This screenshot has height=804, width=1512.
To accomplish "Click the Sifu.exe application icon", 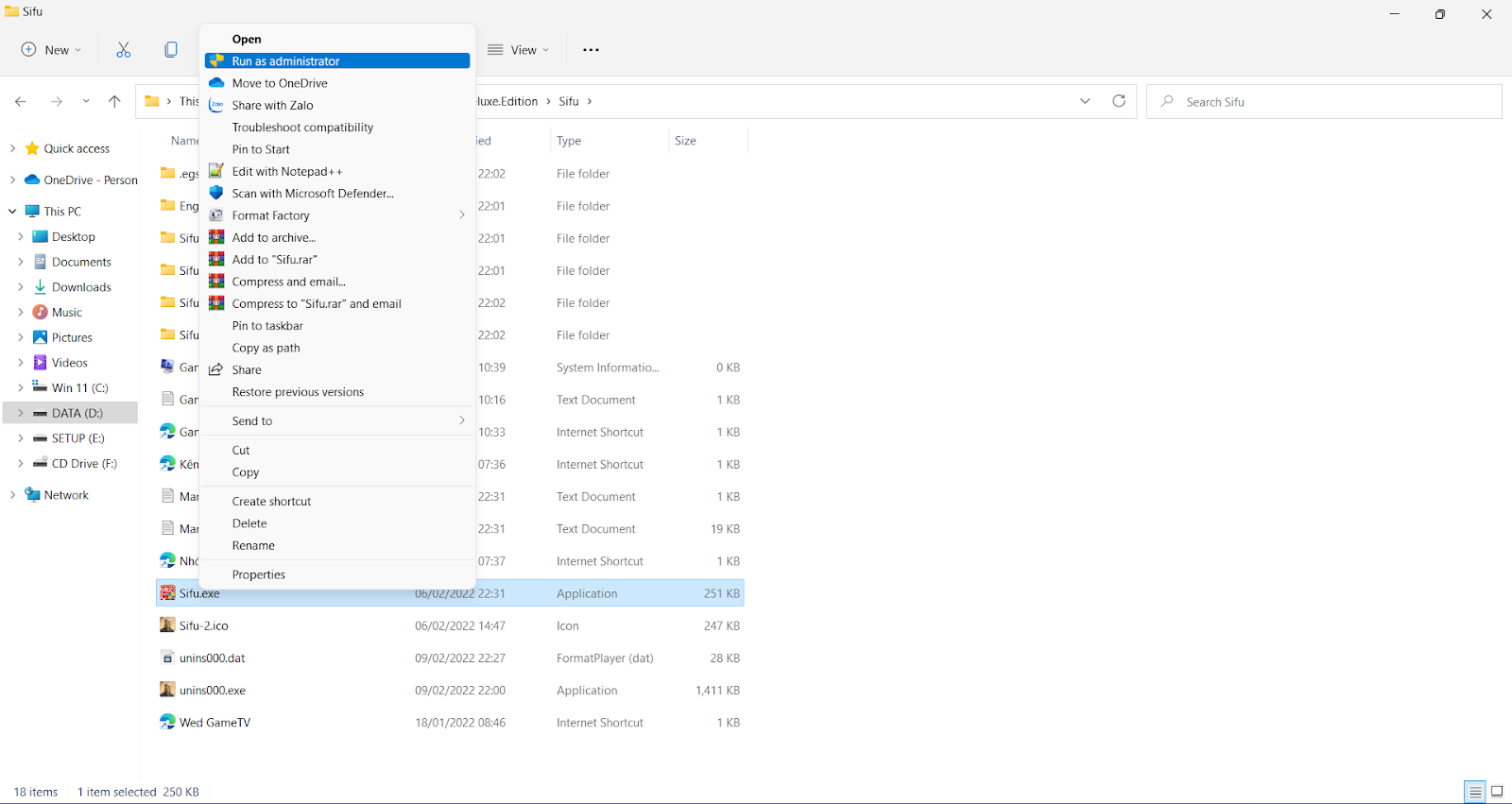I will [167, 593].
